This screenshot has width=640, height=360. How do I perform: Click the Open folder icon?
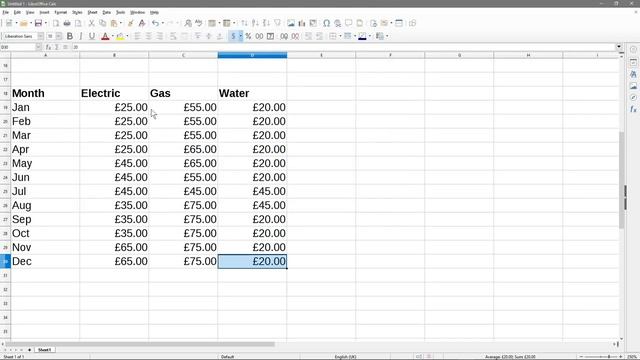23,23
